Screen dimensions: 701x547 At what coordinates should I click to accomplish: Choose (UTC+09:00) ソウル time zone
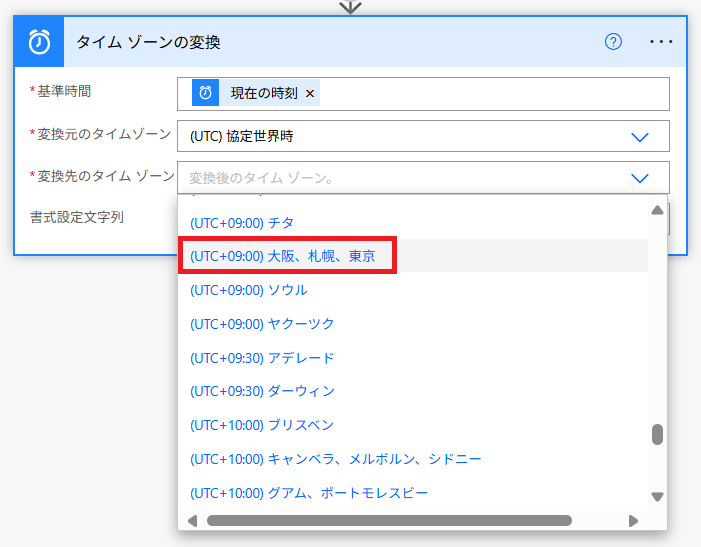(x=248, y=290)
